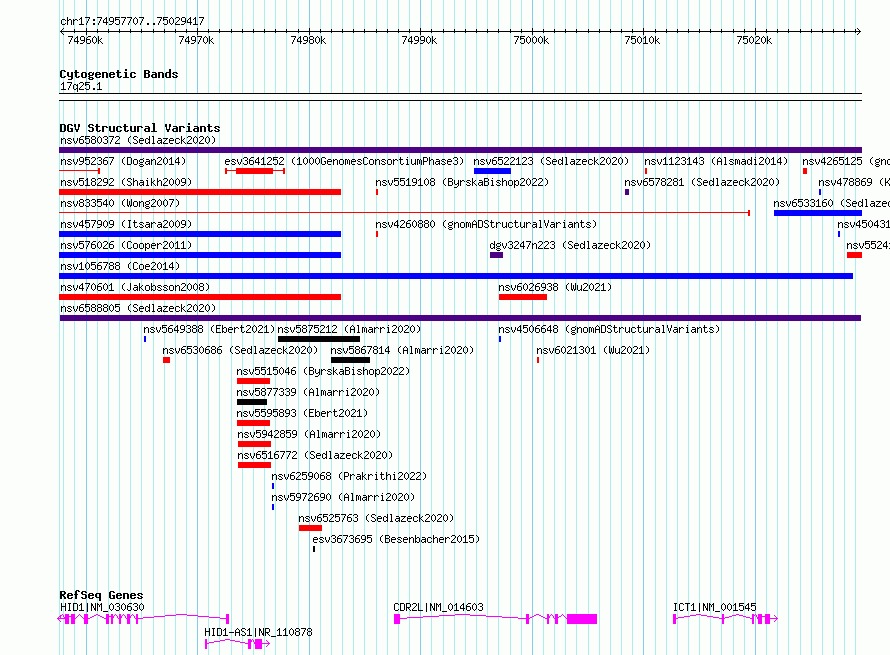Click the dgv3247n223 purple variant bar
The height and width of the screenshot is (655, 890).
pyautogui.click(x=497, y=255)
